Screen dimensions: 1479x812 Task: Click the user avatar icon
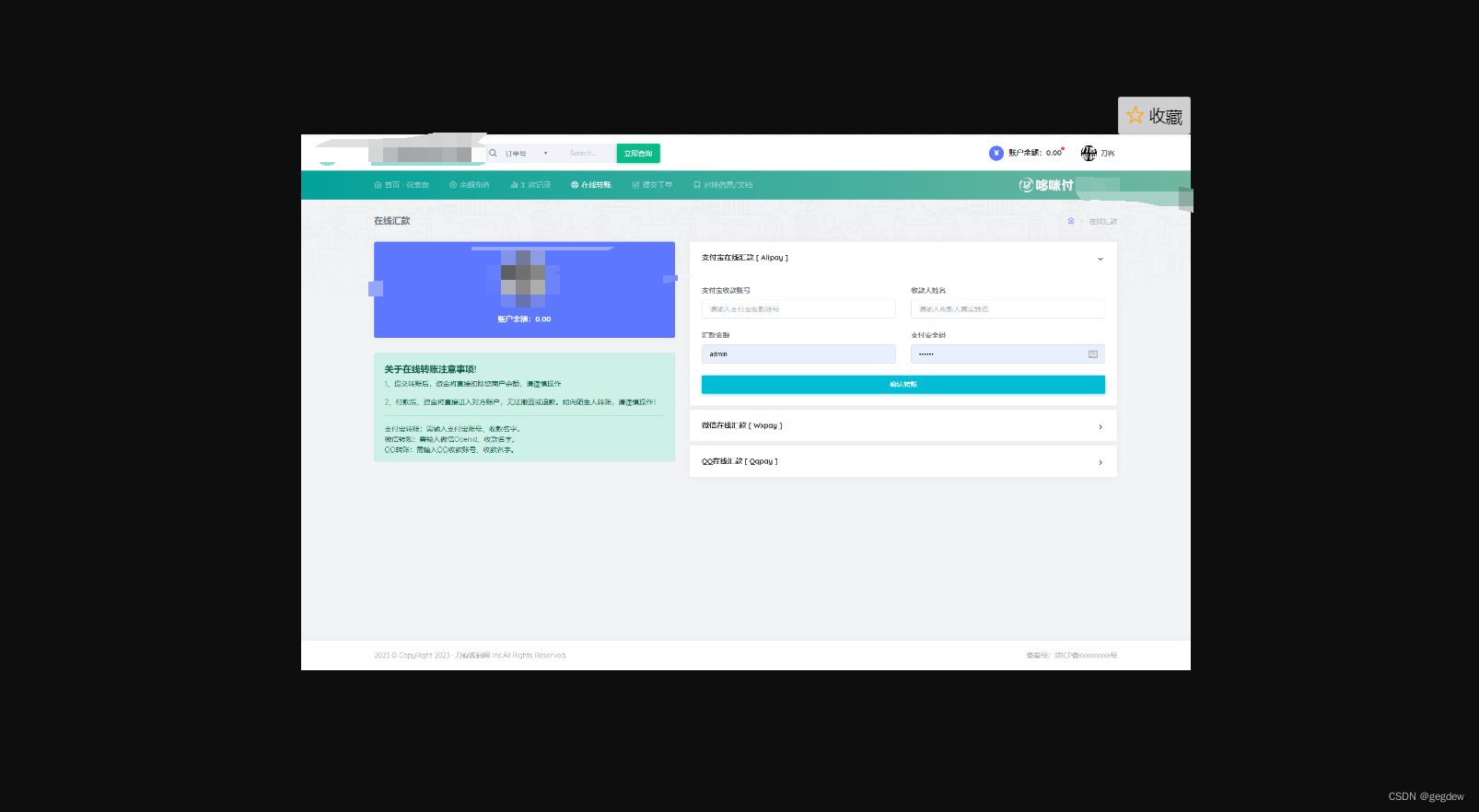[1089, 153]
